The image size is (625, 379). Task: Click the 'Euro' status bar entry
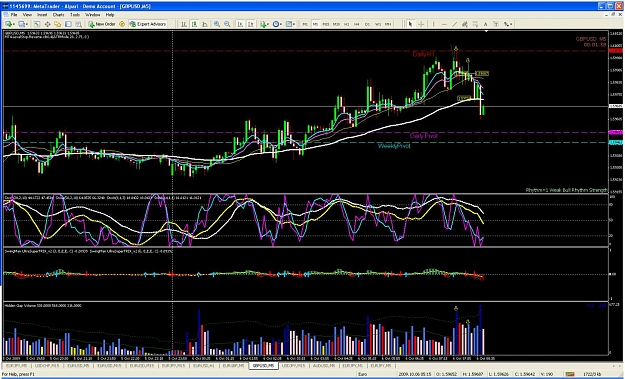(x=362, y=374)
